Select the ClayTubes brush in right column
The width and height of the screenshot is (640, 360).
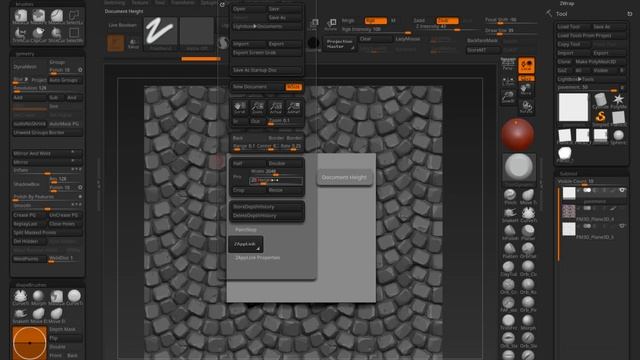[509, 267]
